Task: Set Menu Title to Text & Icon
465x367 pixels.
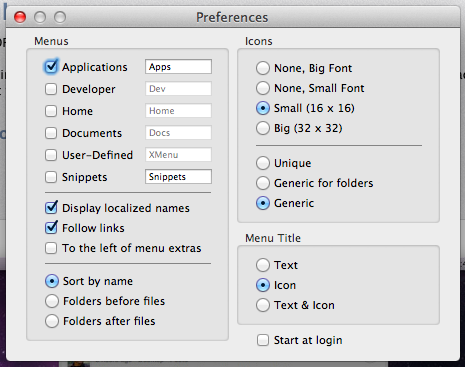Action: (x=263, y=305)
